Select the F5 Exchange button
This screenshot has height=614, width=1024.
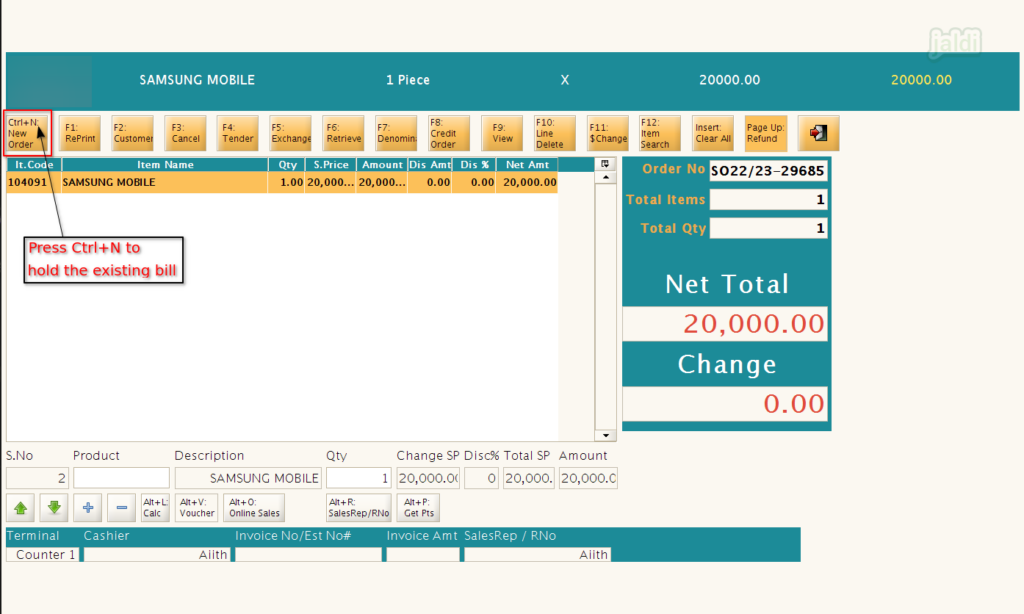(x=291, y=133)
